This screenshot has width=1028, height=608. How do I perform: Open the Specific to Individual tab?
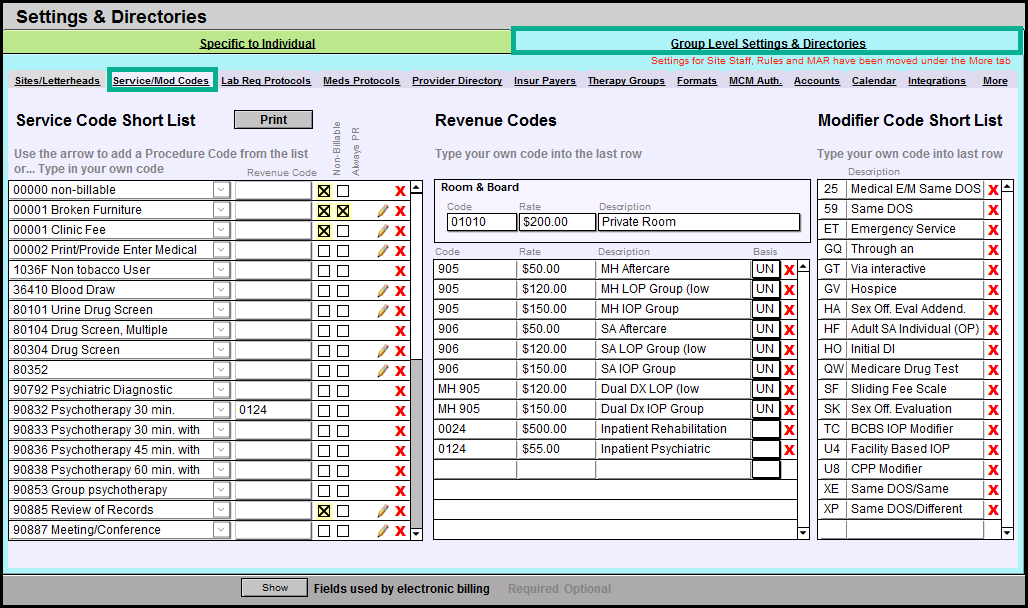(x=257, y=43)
